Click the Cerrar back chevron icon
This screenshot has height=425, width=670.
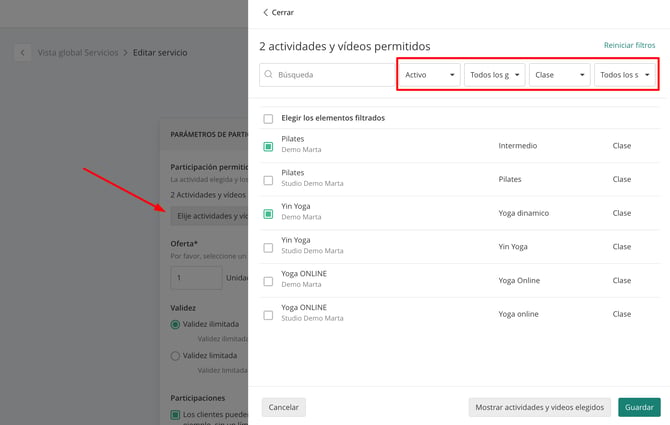[265, 12]
